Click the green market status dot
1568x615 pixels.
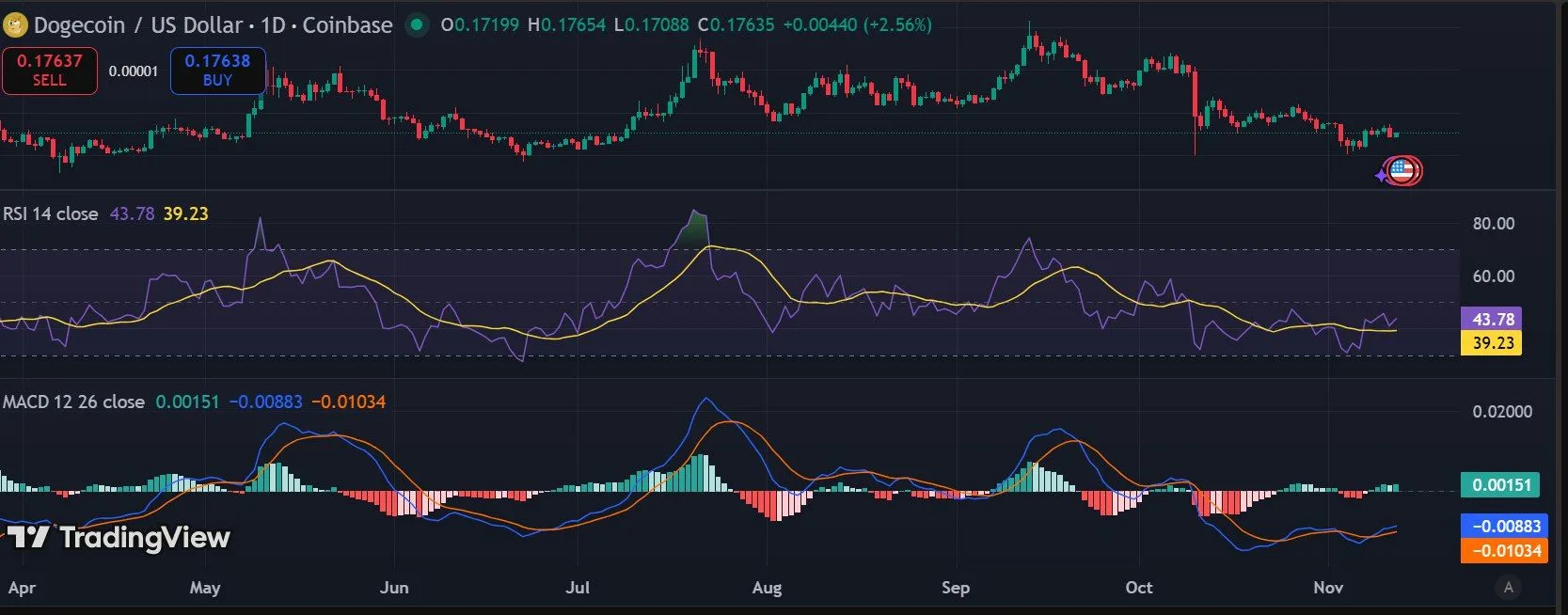(416, 25)
